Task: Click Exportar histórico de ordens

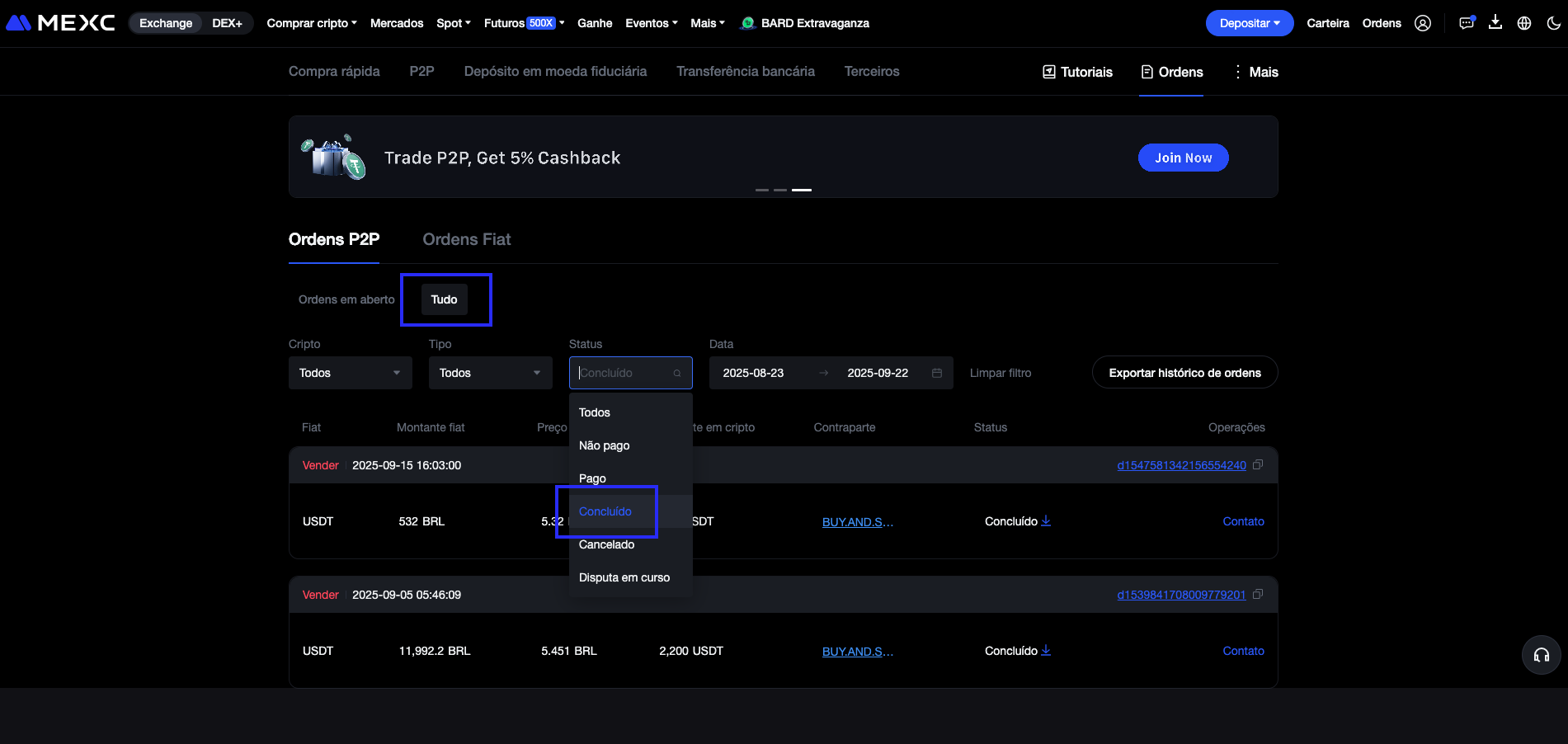Action: click(x=1184, y=373)
